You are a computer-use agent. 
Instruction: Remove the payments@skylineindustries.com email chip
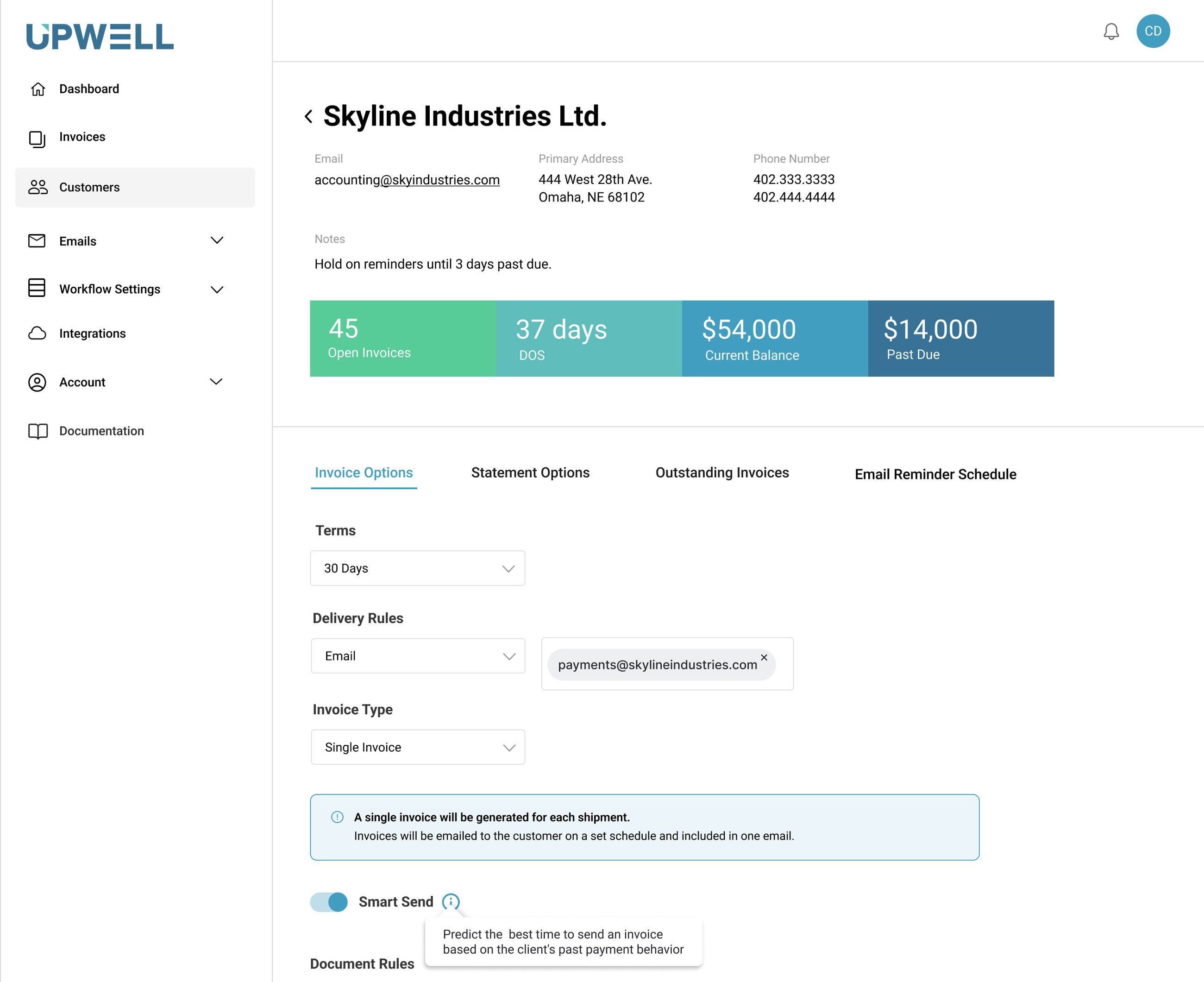(764, 657)
